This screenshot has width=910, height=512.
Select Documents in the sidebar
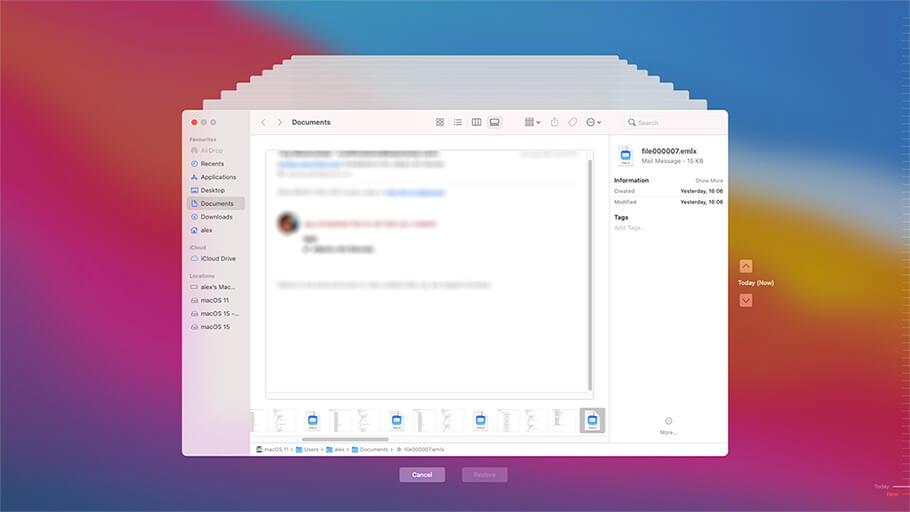[216, 204]
